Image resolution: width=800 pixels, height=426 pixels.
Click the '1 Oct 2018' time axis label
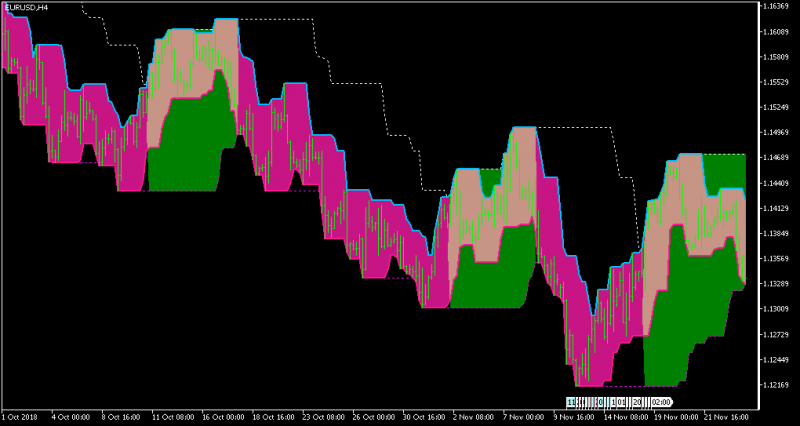[x=20, y=417]
